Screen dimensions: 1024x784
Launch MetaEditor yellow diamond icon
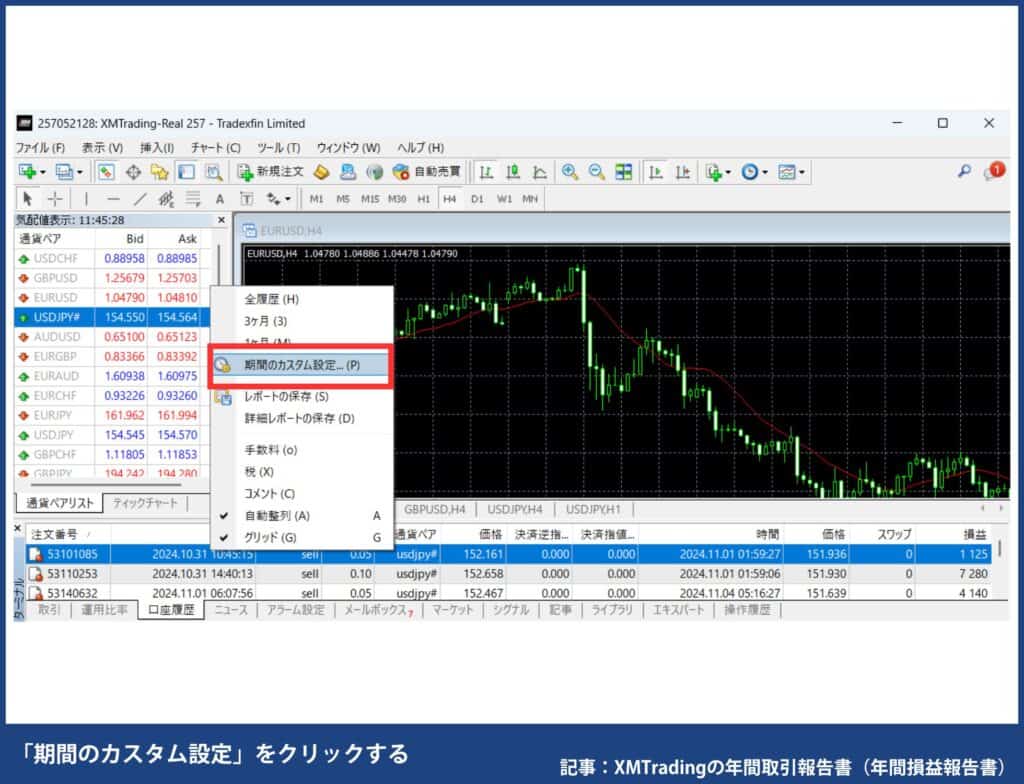tap(321, 172)
